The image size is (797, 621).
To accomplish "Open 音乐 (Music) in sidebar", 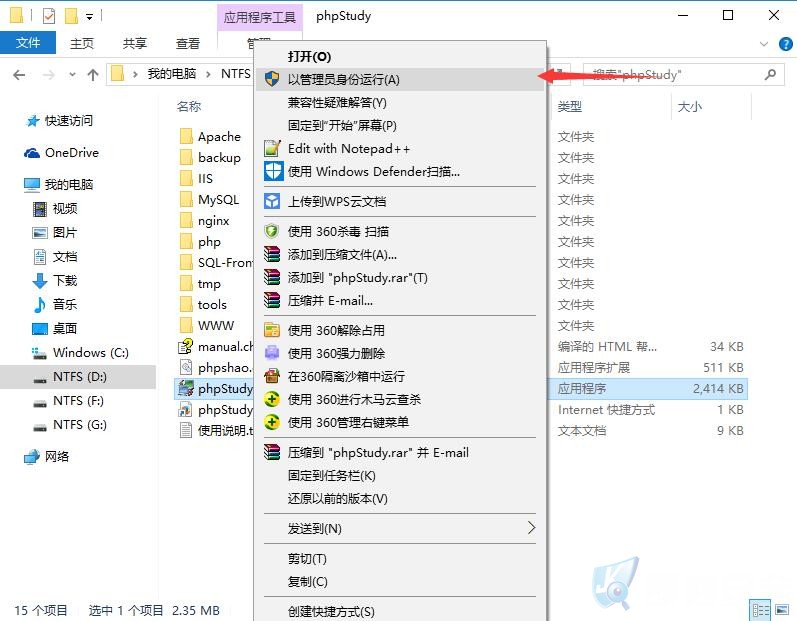I will tap(55, 304).
